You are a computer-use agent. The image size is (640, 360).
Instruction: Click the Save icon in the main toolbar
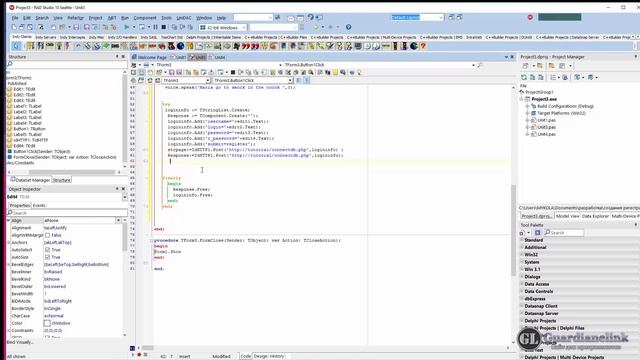coord(76,27)
